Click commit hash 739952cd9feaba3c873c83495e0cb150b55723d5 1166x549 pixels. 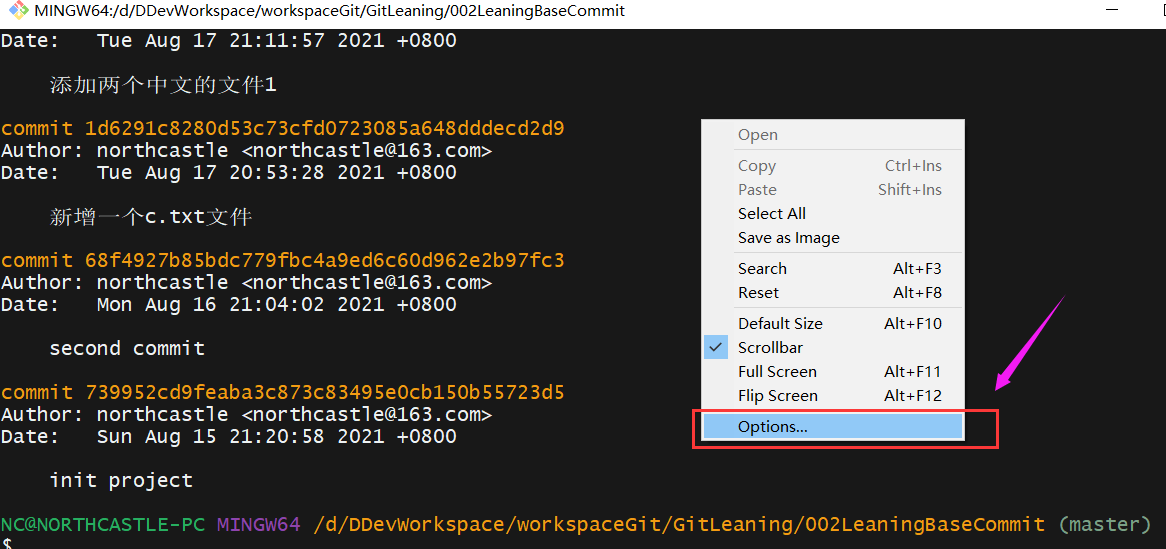(325, 392)
